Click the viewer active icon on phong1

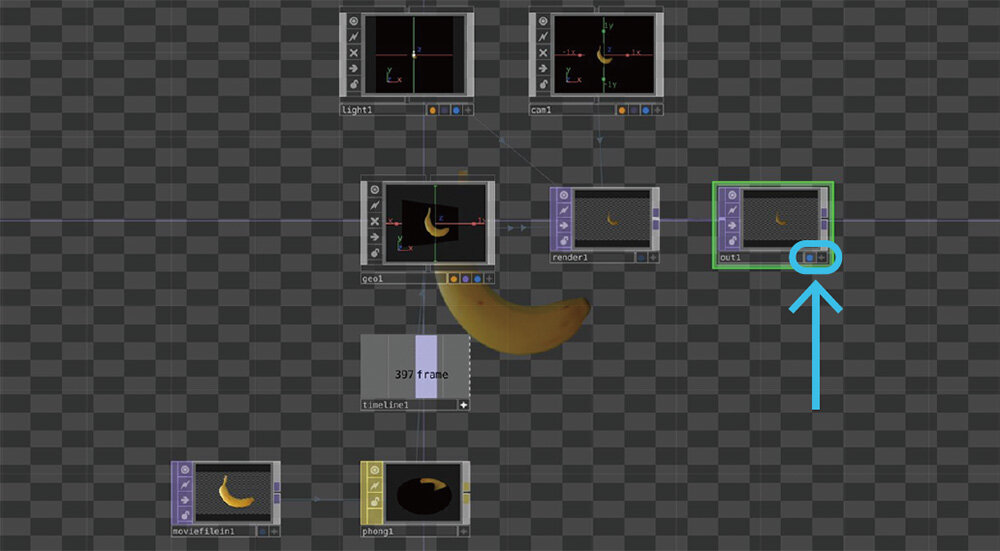(374, 470)
